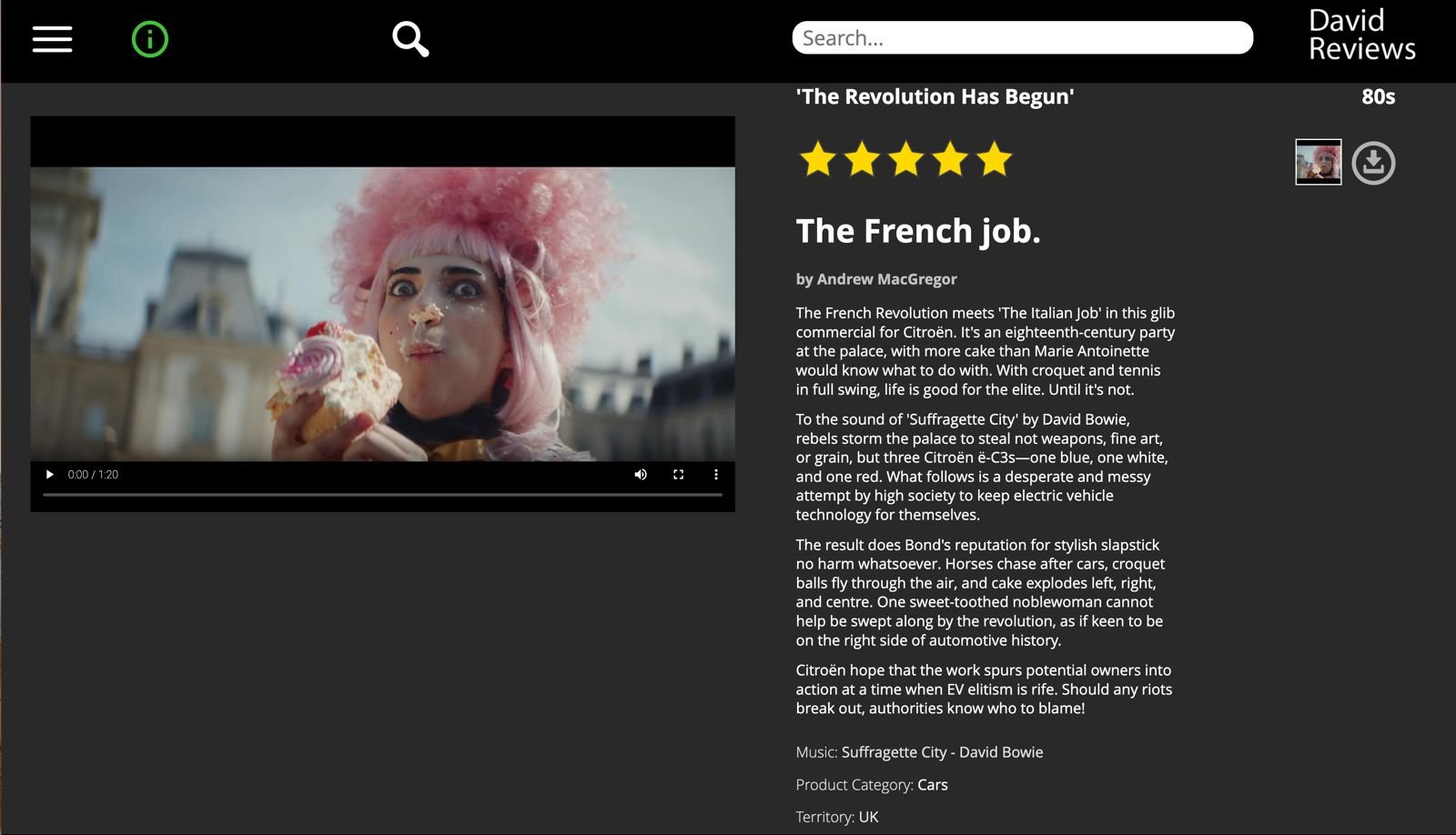Open the hamburger menu
The height and width of the screenshot is (835, 1456).
pyautogui.click(x=52, y=39)
